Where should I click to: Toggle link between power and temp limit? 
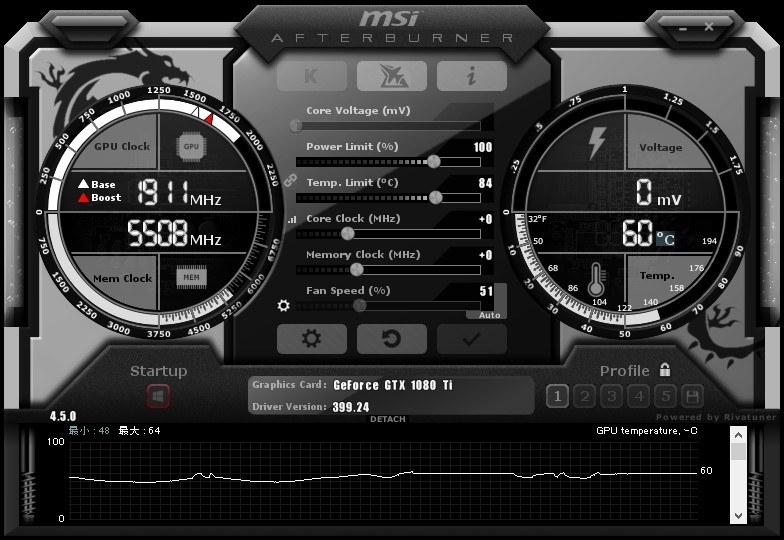[x=290, y=180]
